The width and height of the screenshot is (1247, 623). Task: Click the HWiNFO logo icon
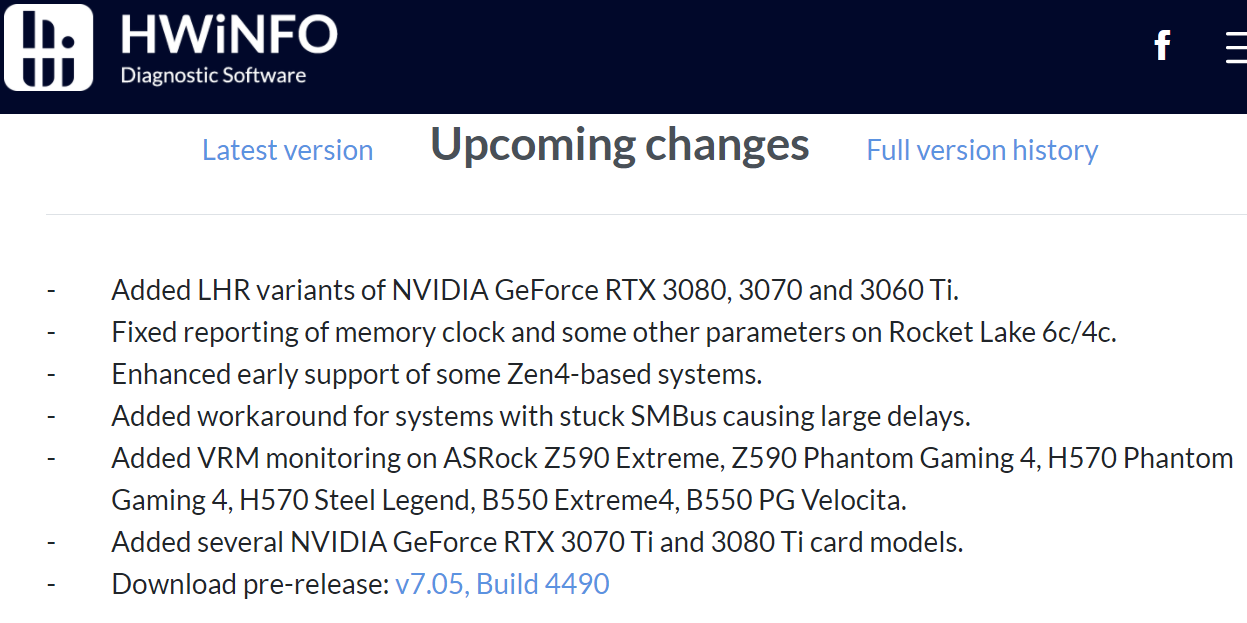coord(48,47)
